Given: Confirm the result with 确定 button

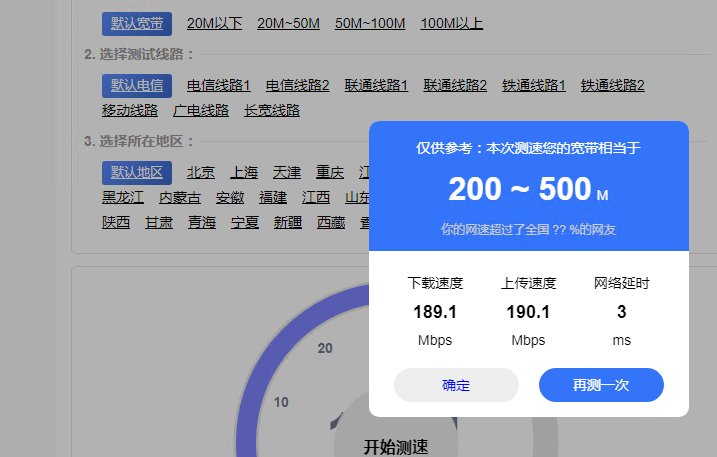Looking at the screenshot, I should coord(456,385).
